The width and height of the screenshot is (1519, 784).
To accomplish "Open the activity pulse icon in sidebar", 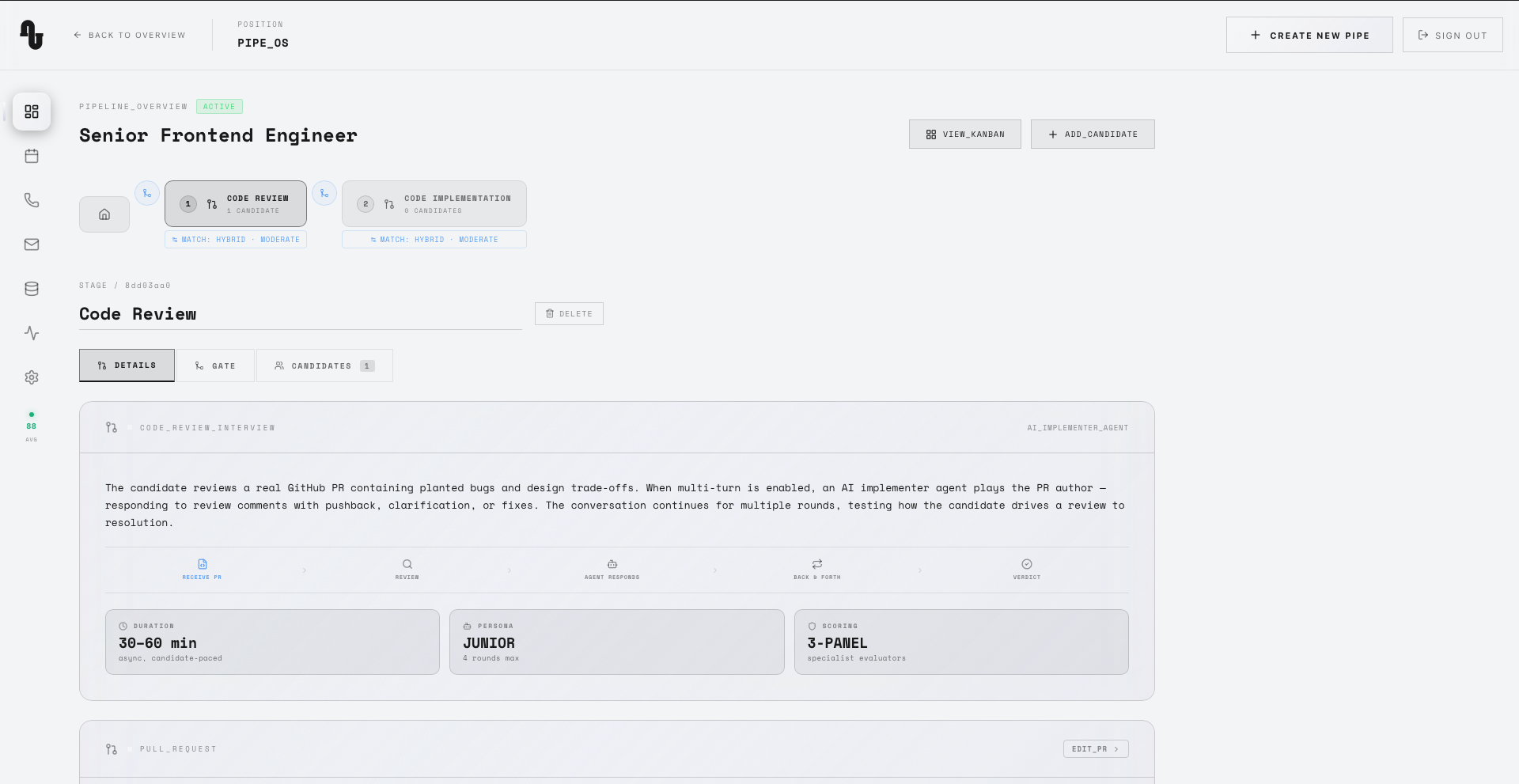I will [32, 333].
